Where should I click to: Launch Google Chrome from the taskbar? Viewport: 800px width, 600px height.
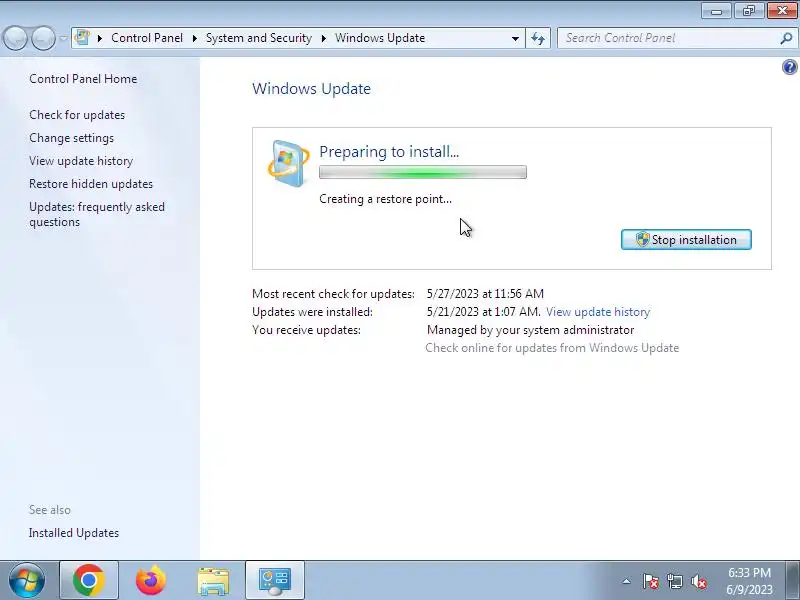pos(89,580)
